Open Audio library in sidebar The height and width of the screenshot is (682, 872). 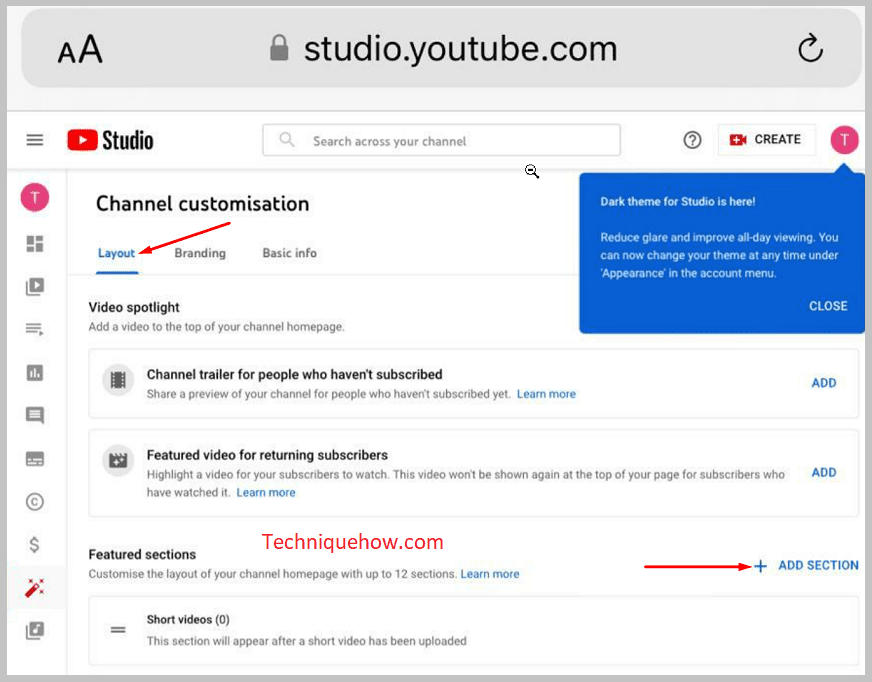point(34,630)
